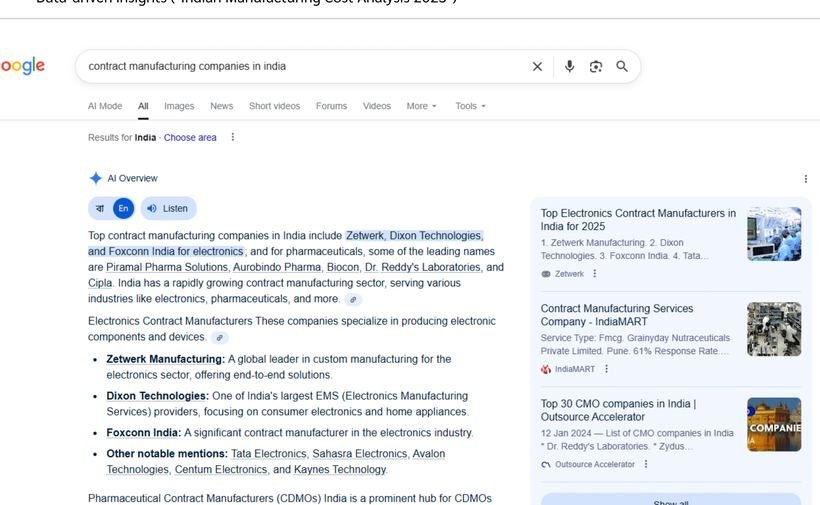Open Zetwerk result thumbnail image
The image size is (820, 505).
tap(774, 234)
